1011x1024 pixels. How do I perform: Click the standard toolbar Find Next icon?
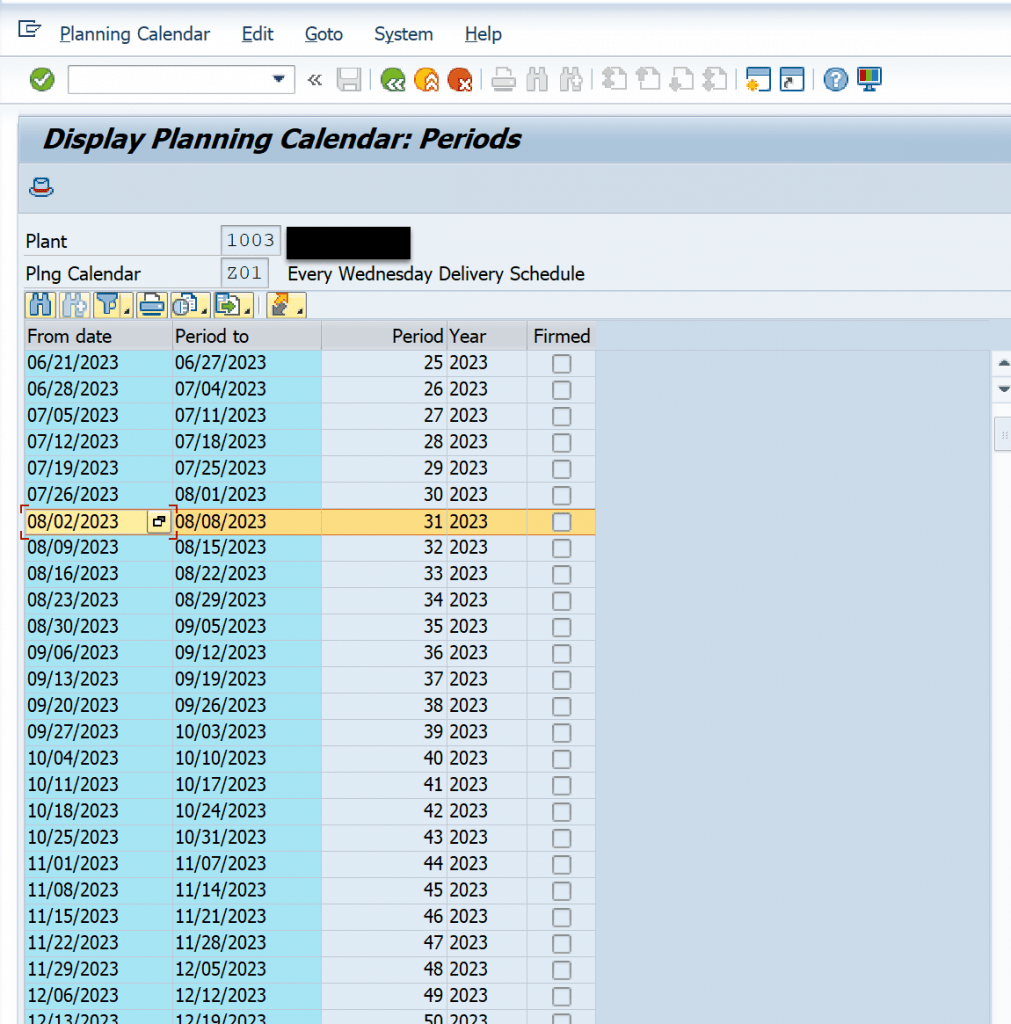click(571, 80)
